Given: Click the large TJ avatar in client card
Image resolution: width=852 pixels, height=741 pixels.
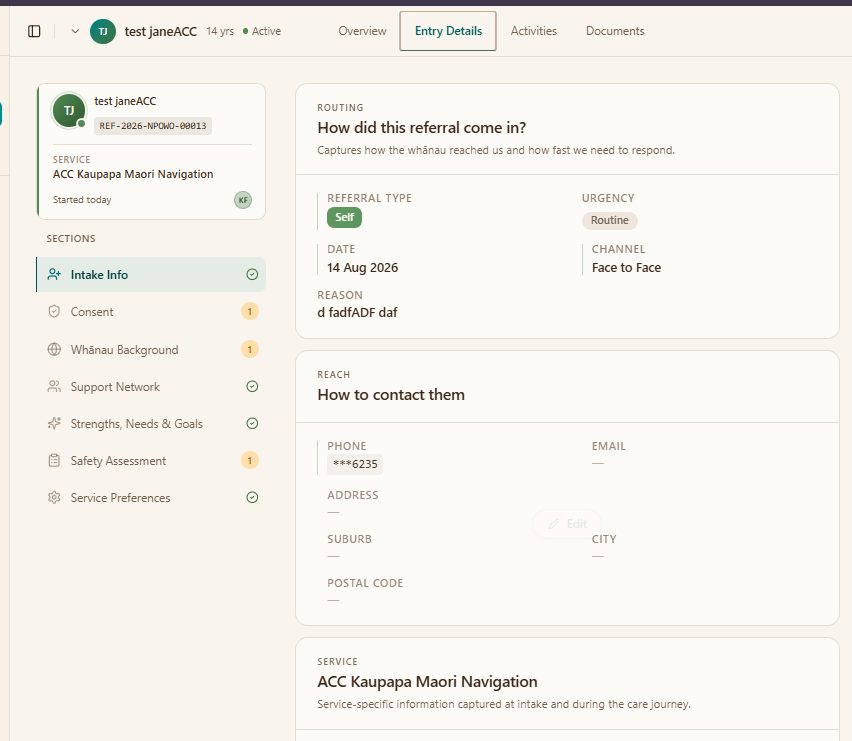Looking at the screenshot, I should (68, 110).
